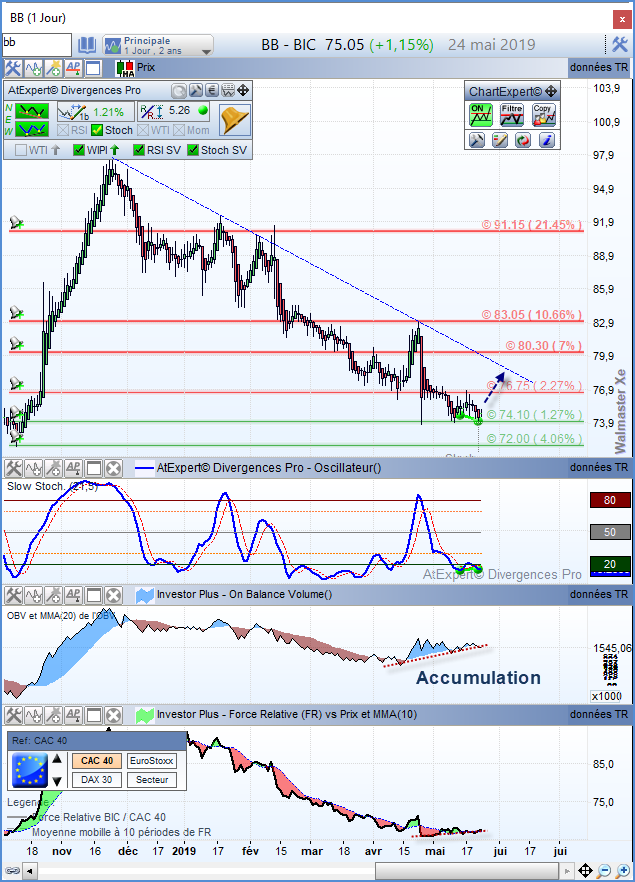Viewport: 635px width, 882px height.
Task: Open Oscillateur panel settings wrench
Action: (12, 468)
